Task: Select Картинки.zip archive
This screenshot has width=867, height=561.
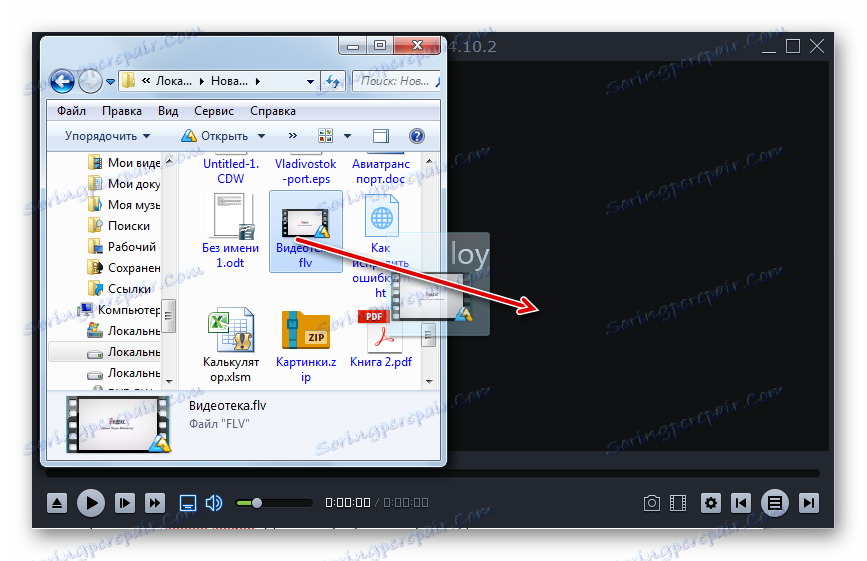Action: [306, 345]
